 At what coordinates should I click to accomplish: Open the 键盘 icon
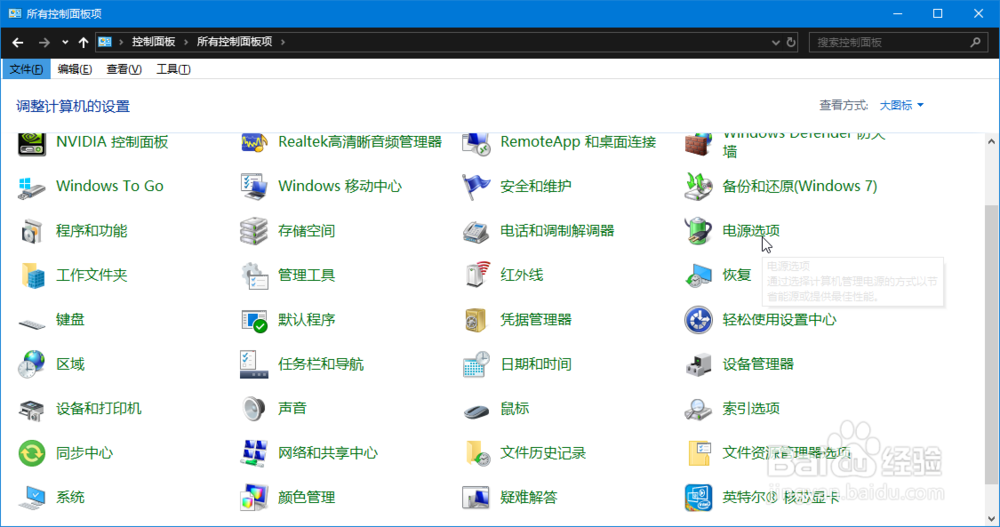coord(31,323)
